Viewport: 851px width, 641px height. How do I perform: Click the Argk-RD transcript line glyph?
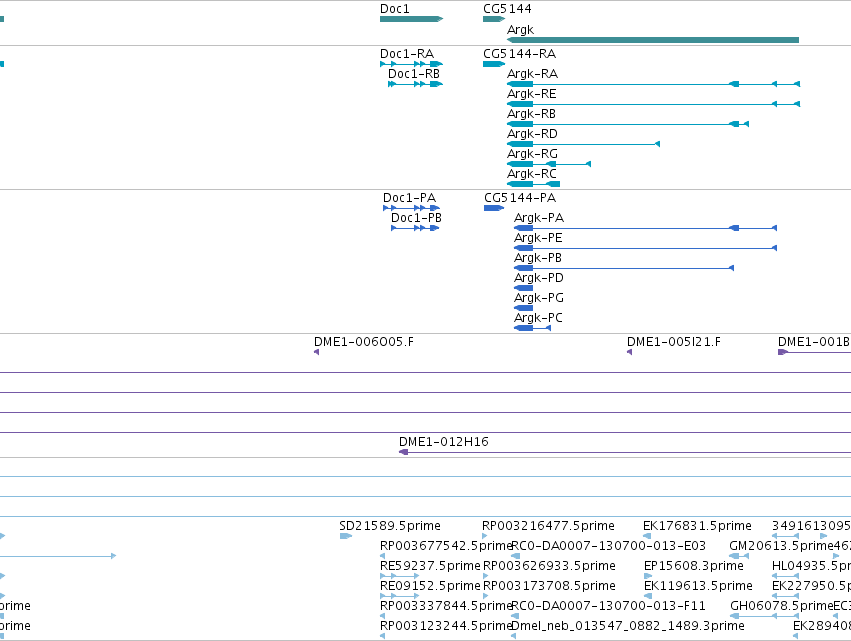tap(583, 144)
